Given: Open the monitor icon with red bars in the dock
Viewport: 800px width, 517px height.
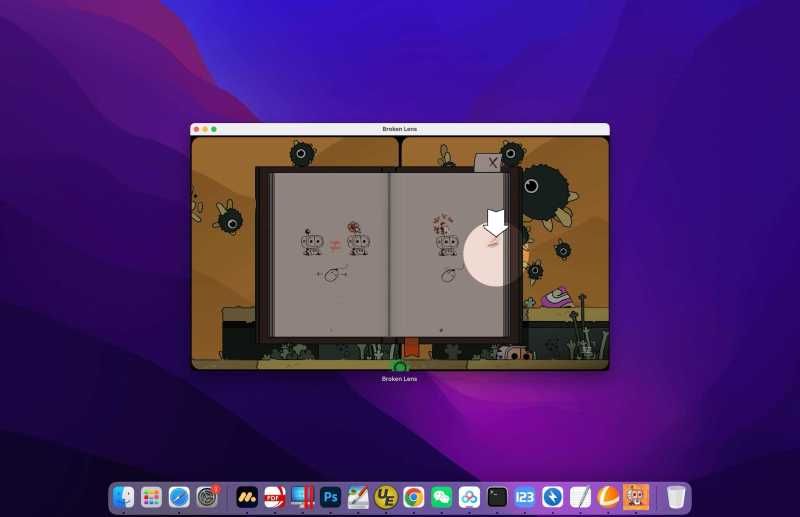Looking at the screenshot, I should pyautogui.click(x=303, y=497).
